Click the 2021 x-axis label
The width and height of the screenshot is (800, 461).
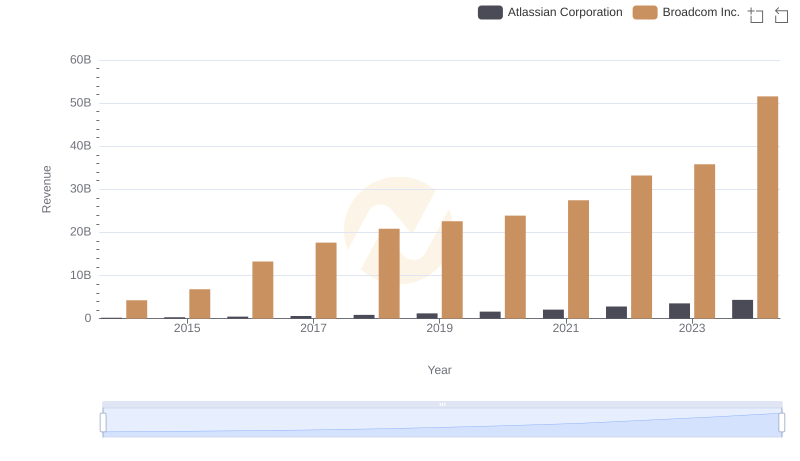[x=566, y=328]
